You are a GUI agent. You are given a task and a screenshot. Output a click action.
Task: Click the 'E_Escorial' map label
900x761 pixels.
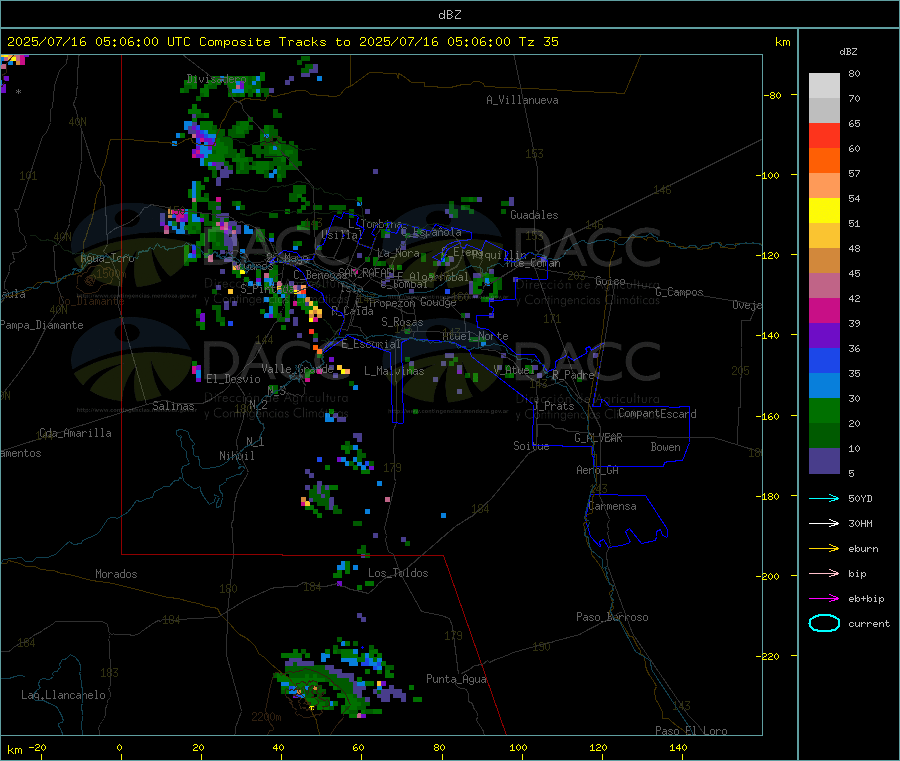[371, 344]
